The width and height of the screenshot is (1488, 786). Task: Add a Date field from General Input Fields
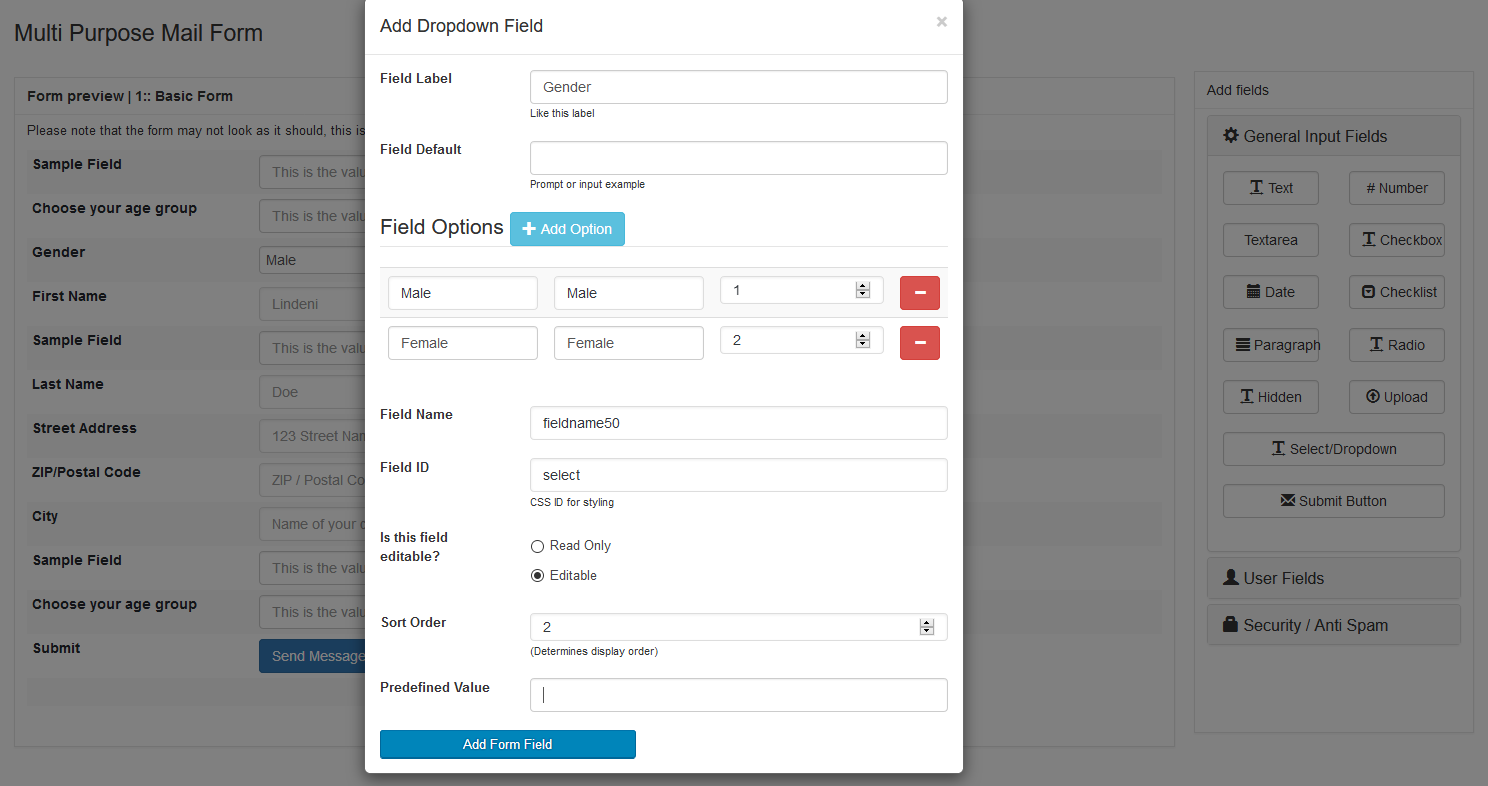[x=1271, y=292]
